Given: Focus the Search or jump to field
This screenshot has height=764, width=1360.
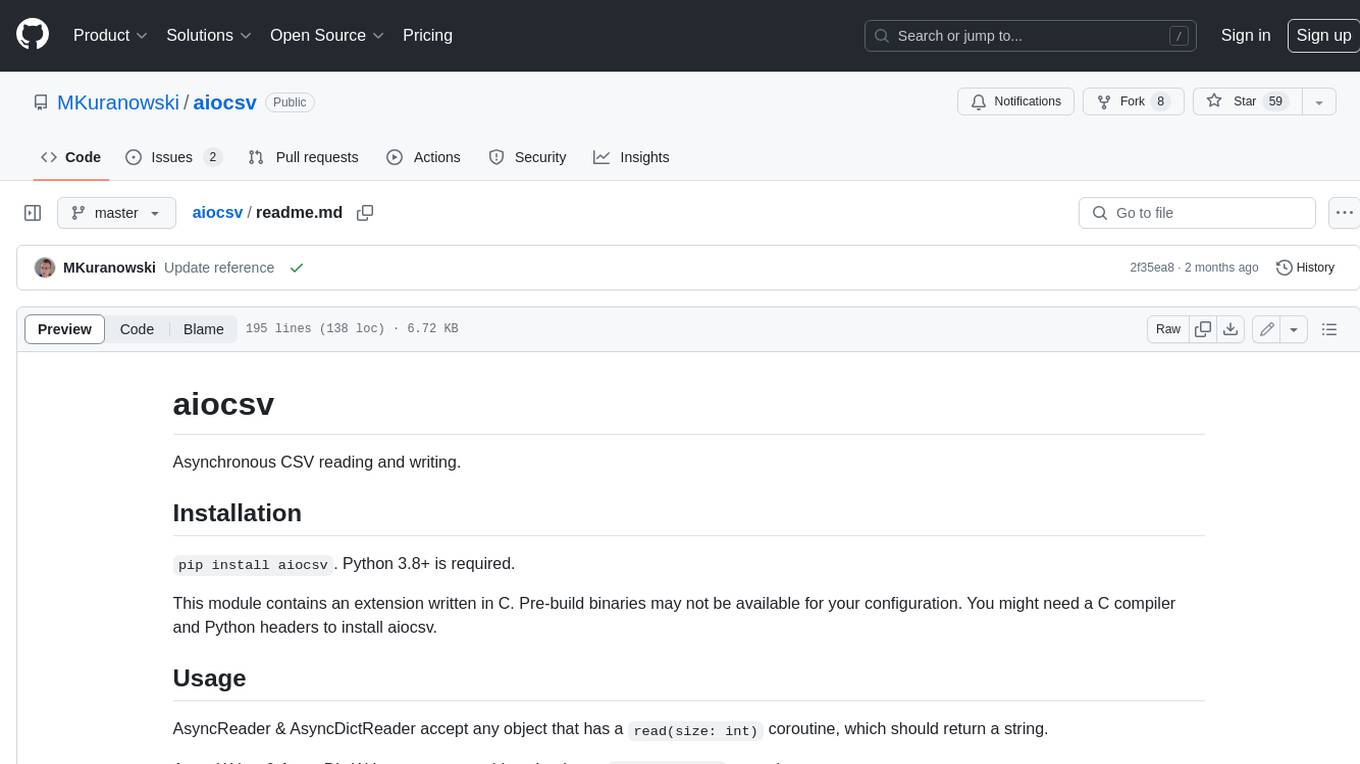Looking at the screenshot, I should [1032, 36].
